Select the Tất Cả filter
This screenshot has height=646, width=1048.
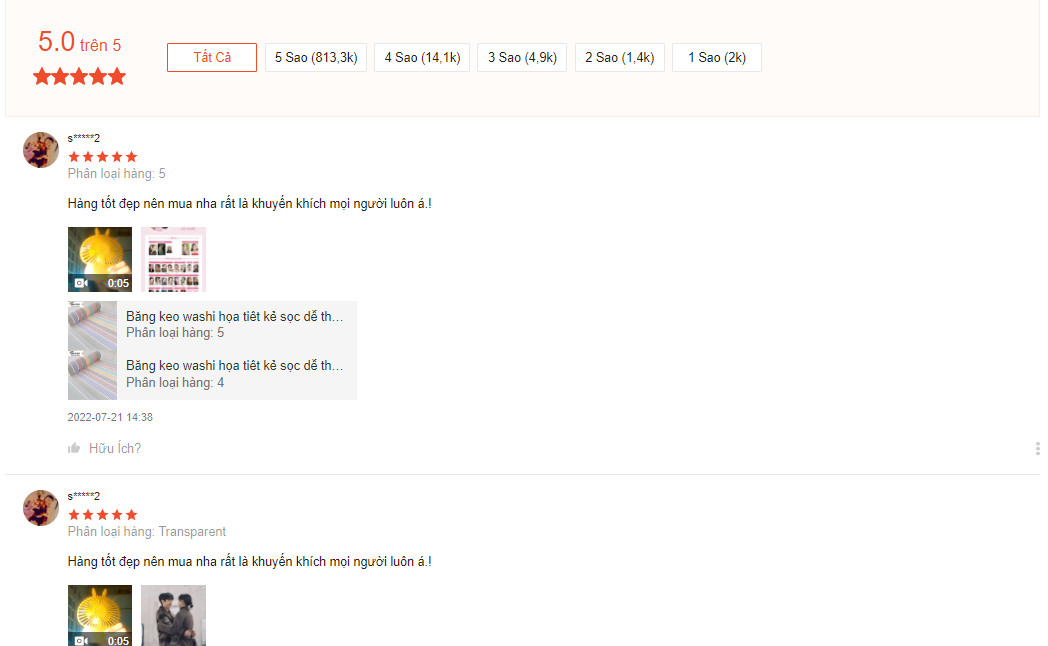click(212, 58)
